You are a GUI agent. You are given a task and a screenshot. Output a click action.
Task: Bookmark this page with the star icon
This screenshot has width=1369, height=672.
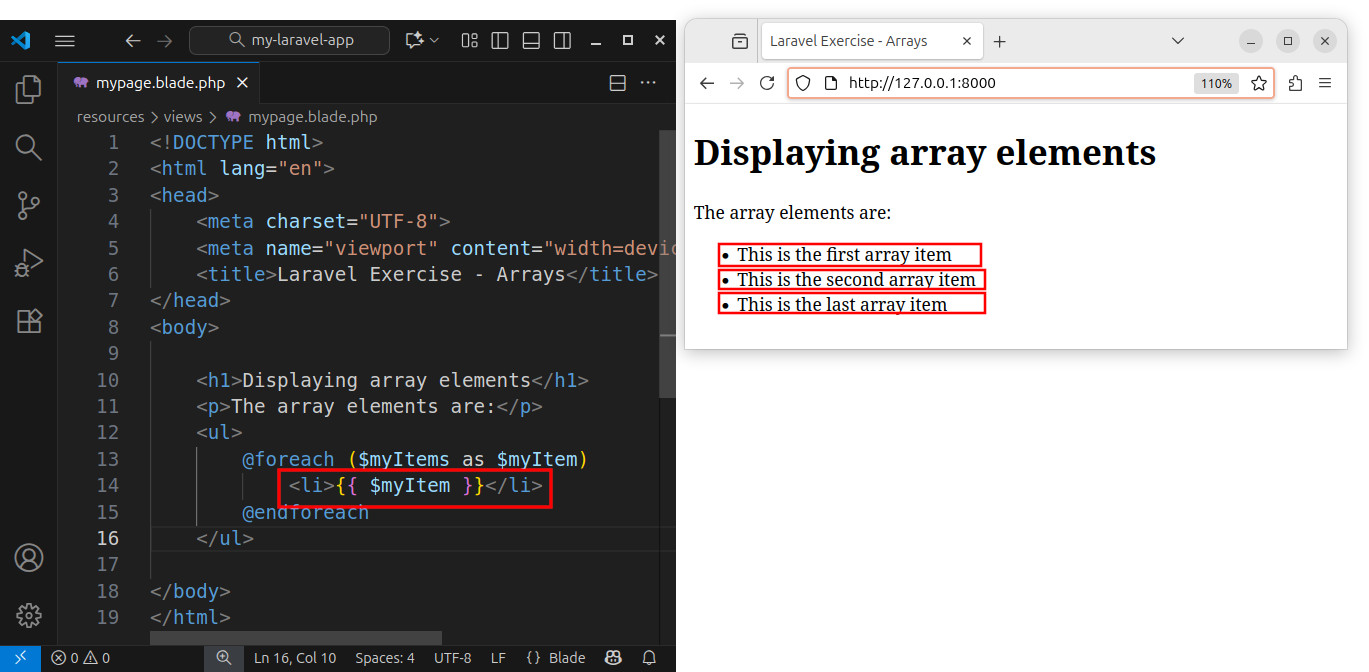point(1259,83)
